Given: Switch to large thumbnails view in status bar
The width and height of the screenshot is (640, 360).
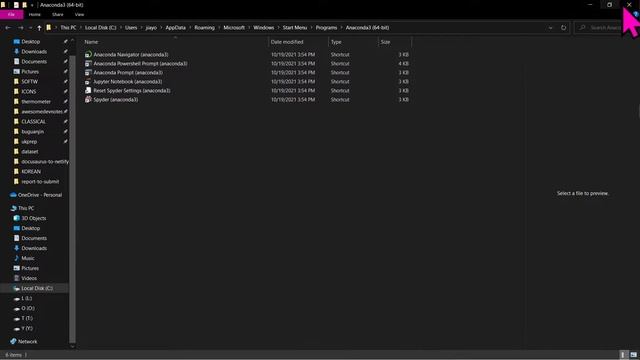Looking at the screenshot, I should (x=633, y=355).
